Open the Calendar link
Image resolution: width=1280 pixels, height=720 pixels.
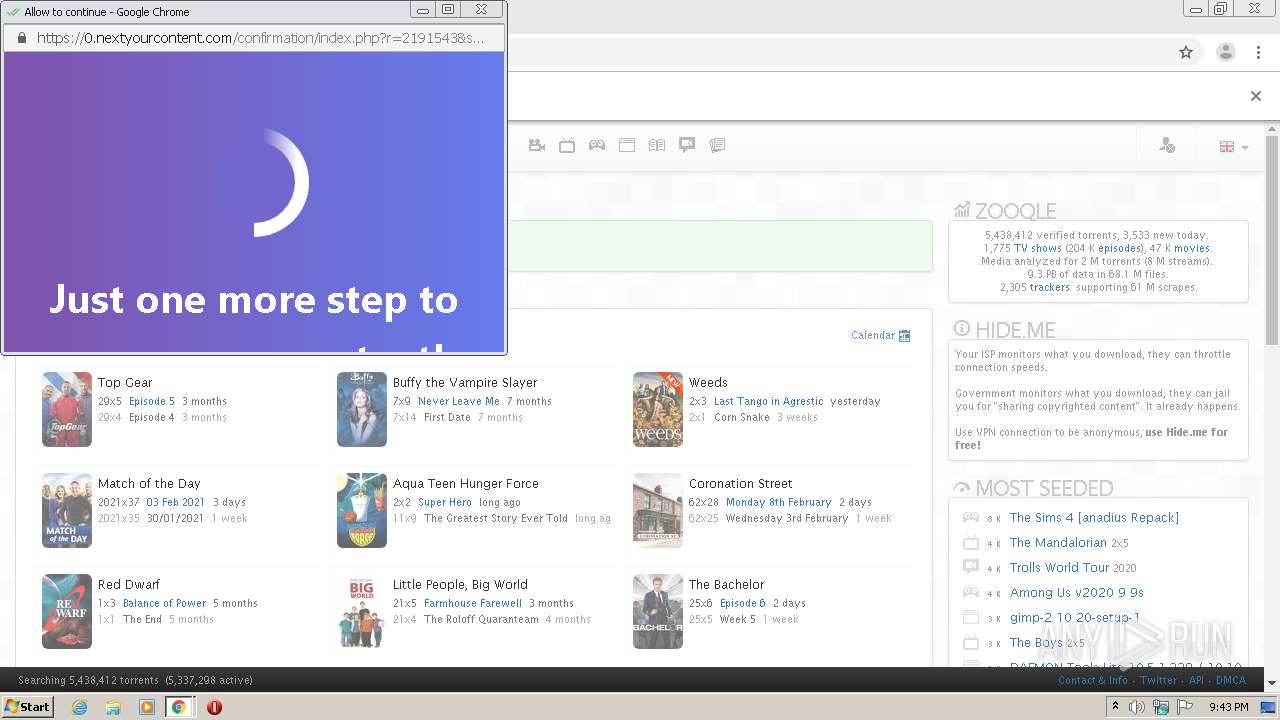pos(881,335)
